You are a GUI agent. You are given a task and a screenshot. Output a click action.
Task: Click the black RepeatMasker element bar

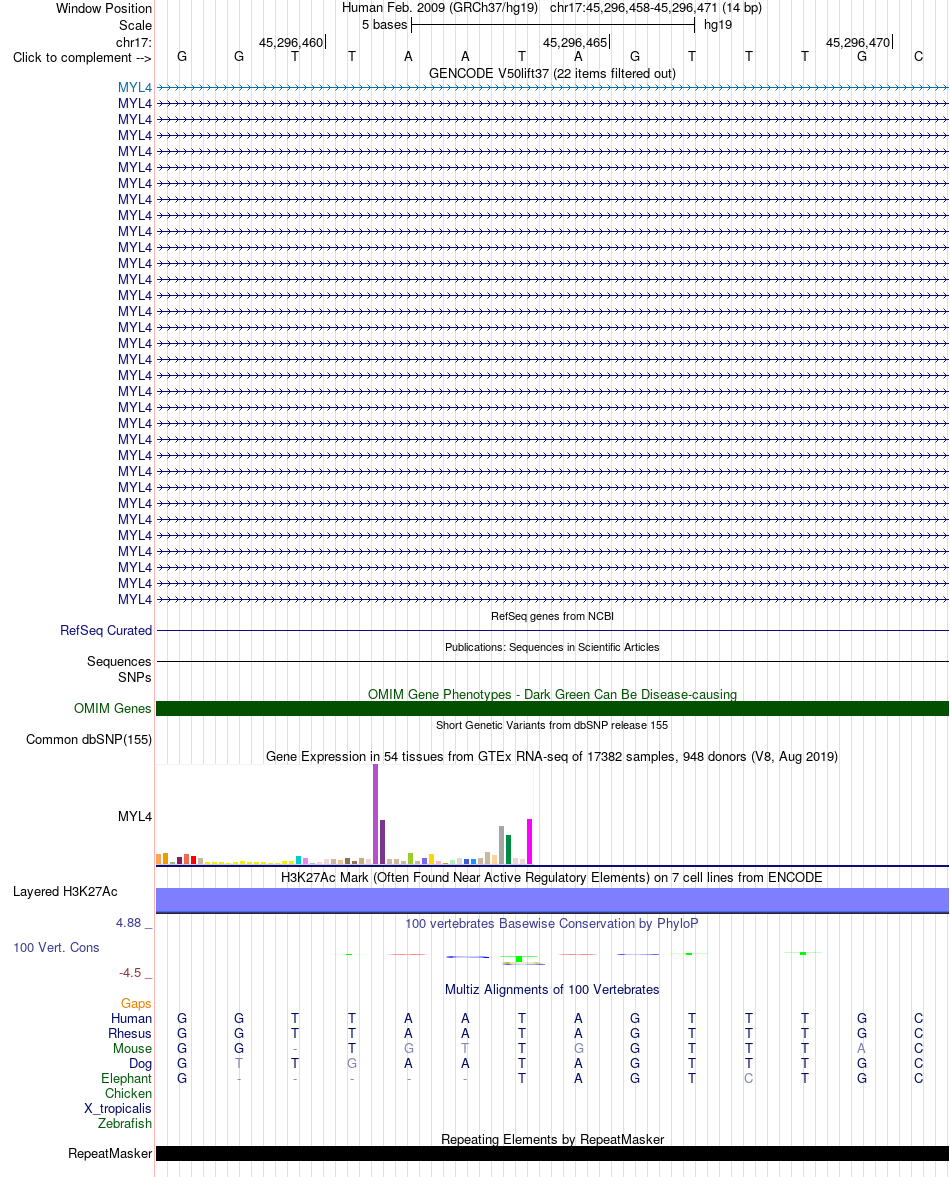coord(552,1154)
